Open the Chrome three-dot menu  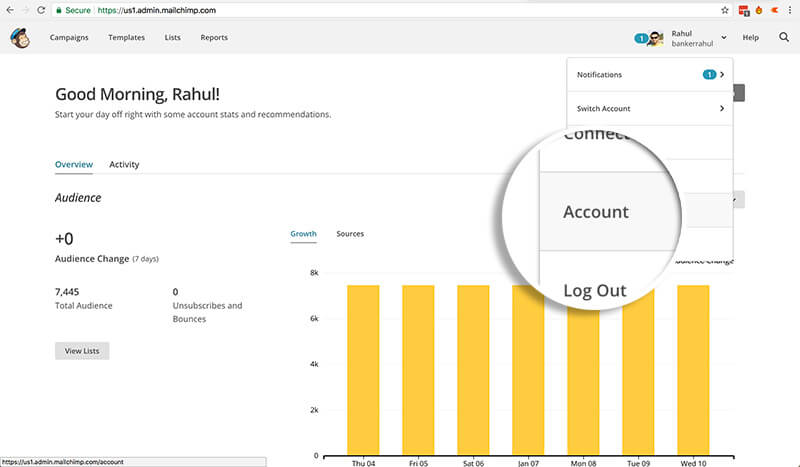790,10
